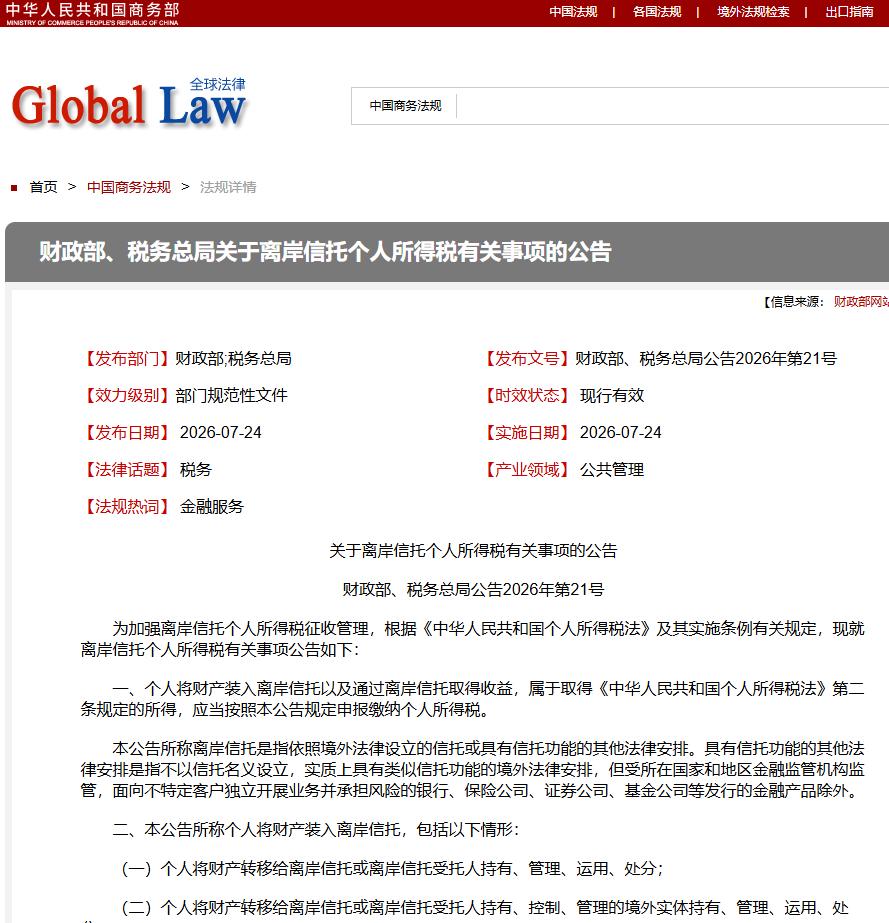Screen dimensions: 889x923
Task: Click the 法律话题 value 税务
Action: click(x=195, y=470)
